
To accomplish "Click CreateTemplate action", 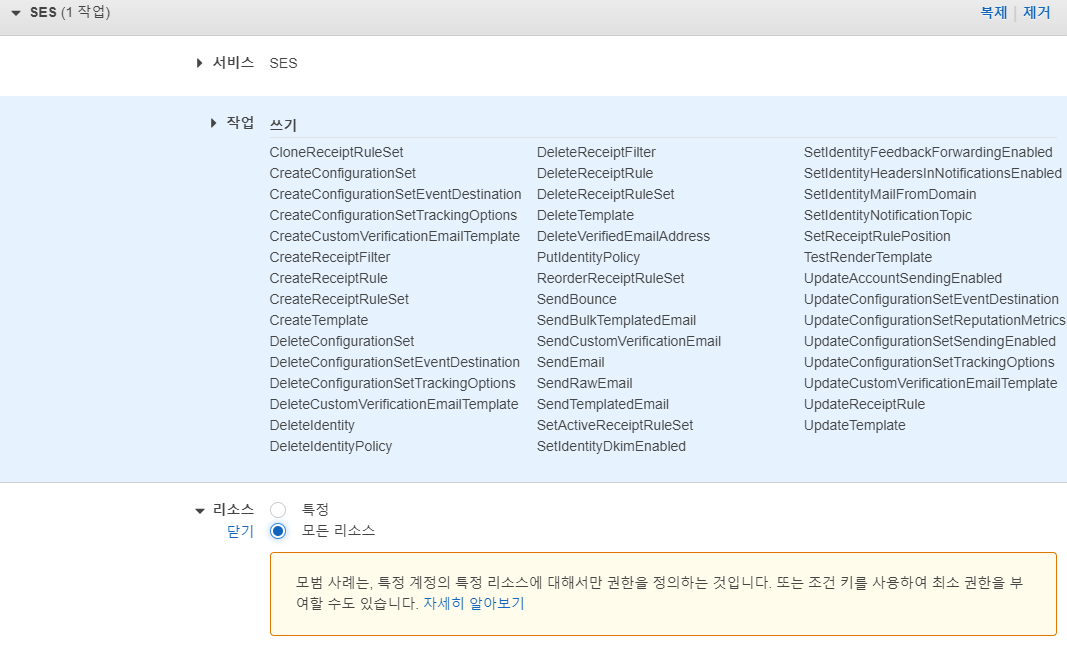I will [x=318, y=321].
